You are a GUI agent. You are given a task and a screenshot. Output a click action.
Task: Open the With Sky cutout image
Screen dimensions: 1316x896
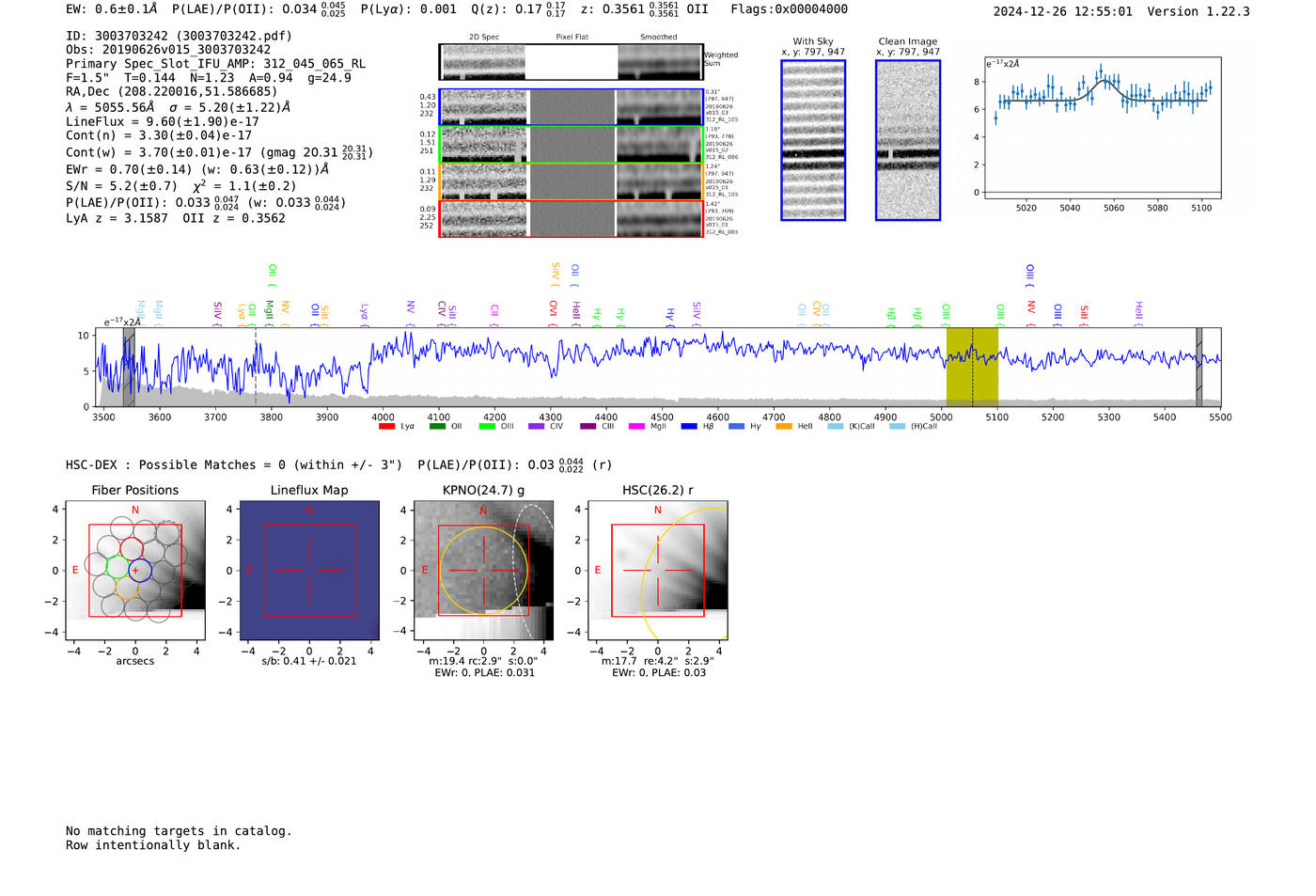(813, 140)
